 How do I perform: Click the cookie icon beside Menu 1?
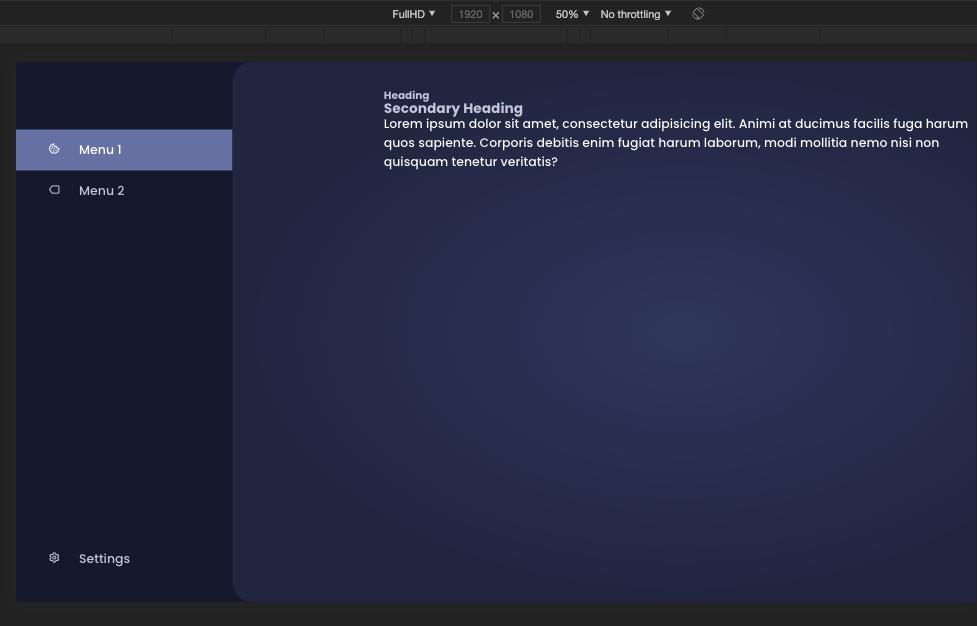[54, 149]
